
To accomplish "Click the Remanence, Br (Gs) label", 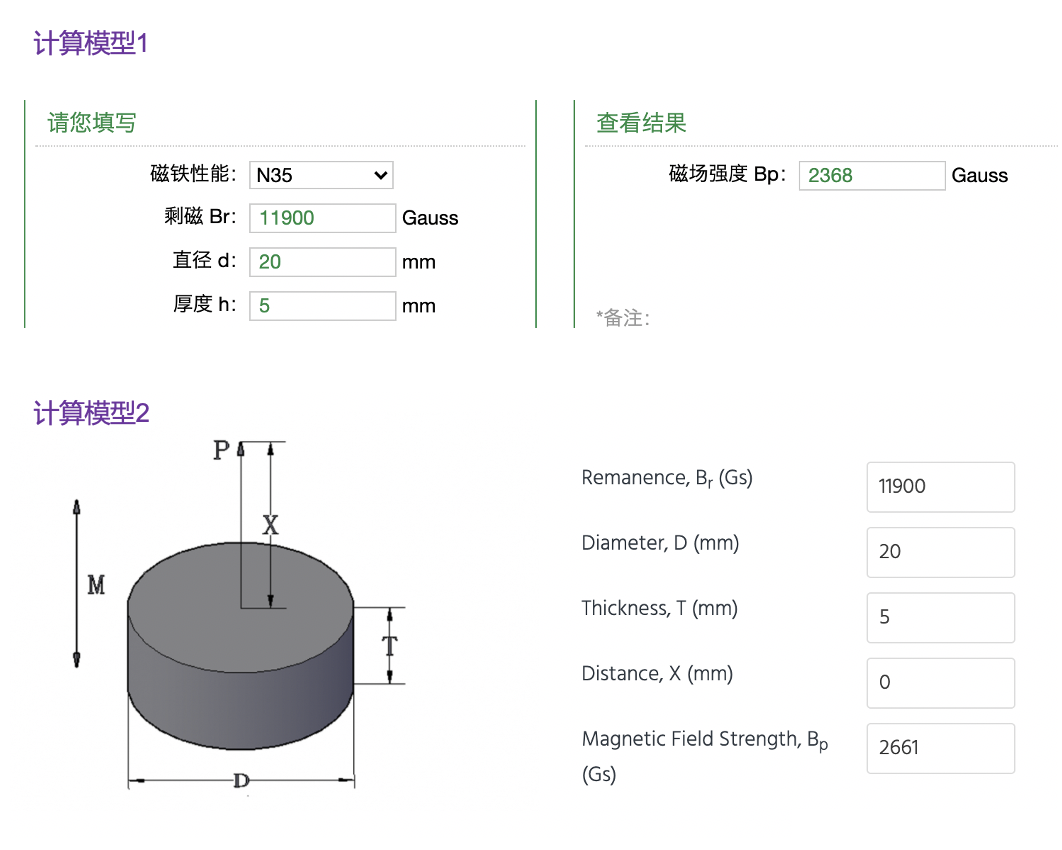I will click(x=667, y=478).
